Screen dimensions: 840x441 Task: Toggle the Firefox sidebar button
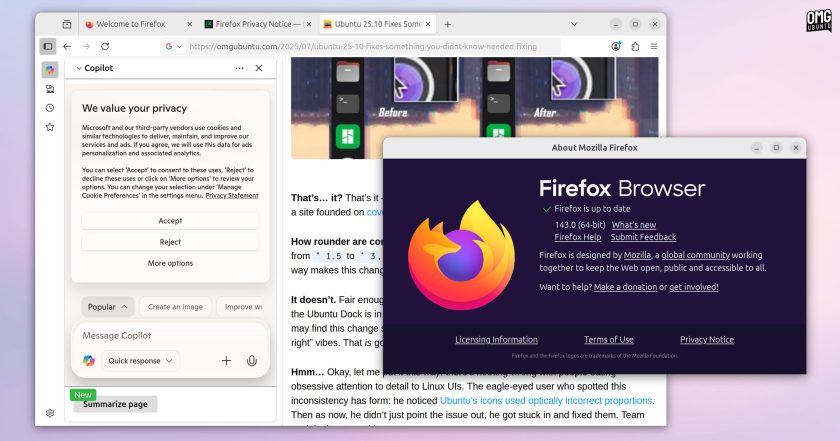point(48,47)
